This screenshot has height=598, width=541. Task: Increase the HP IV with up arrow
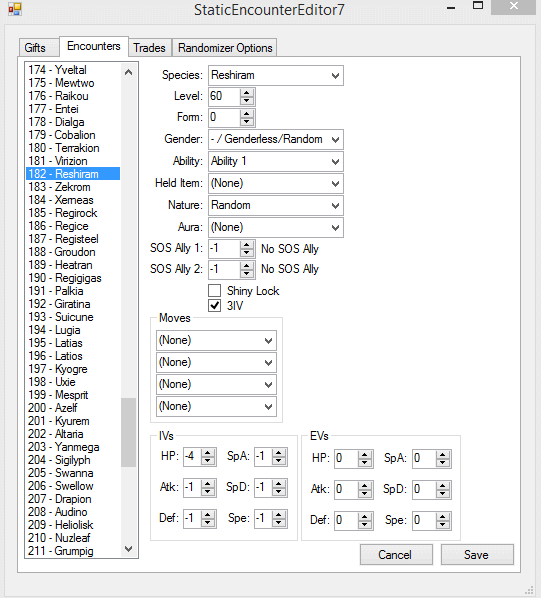pos(208,453)
